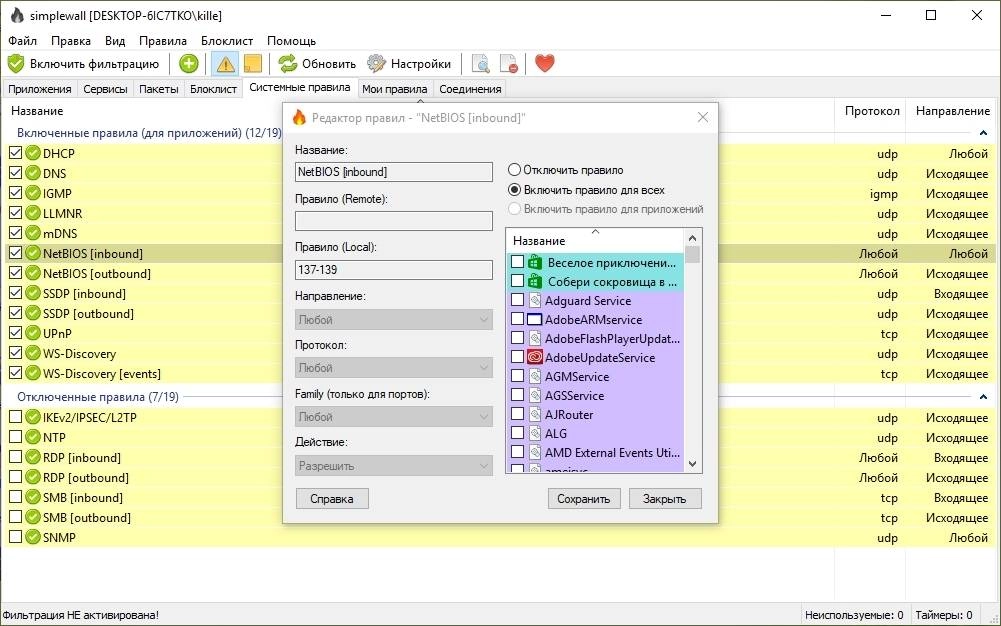The width and height of the screenshot is (1001, 626).
Task: Click the green status icon of DNS rule
Action: coord(33,173)
